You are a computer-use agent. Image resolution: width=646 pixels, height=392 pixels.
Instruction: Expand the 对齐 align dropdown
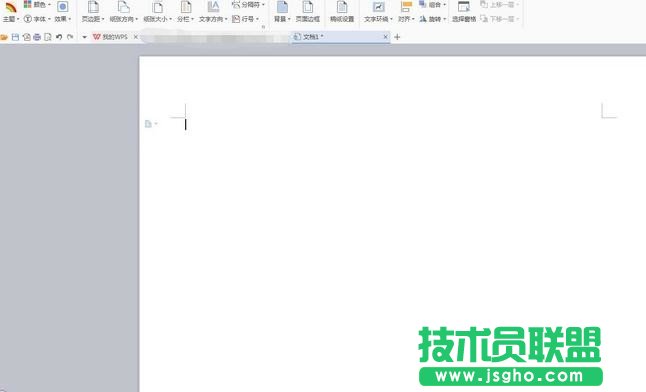[406, 12]
